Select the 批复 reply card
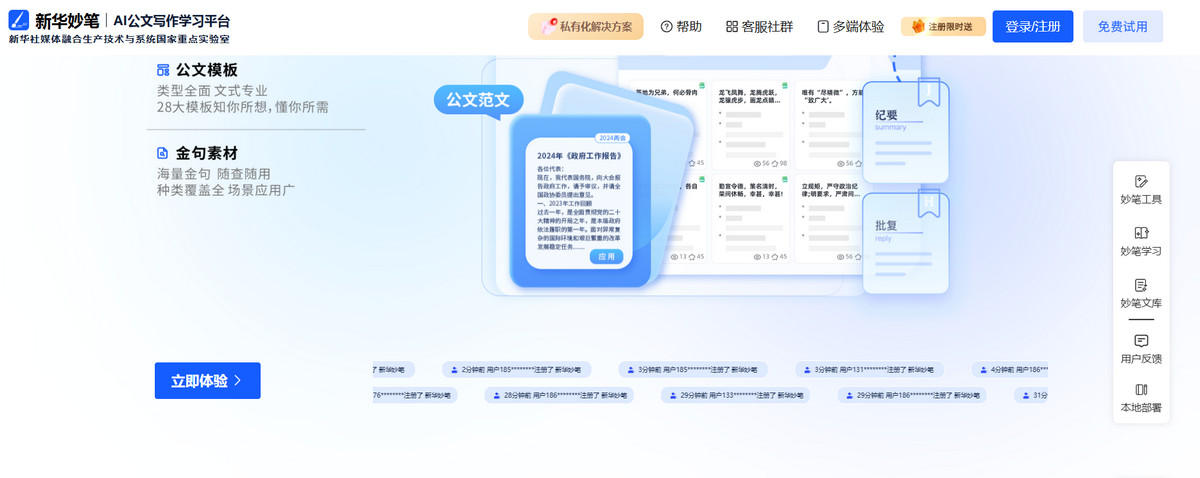Viewport: 1200px width, 478px height. pos(905,244)
